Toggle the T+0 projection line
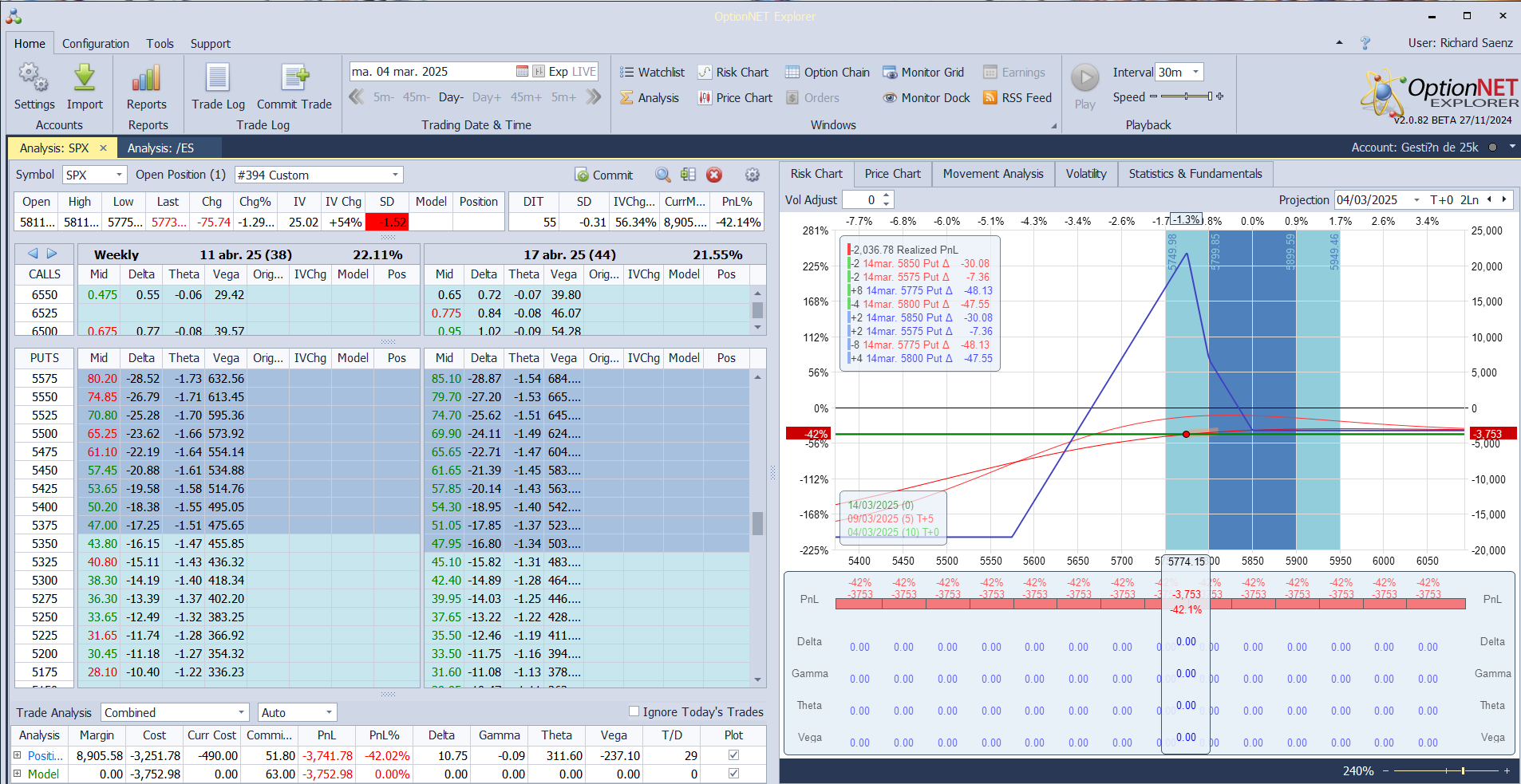Image resolution: width=1521 pixels, height=784 pixels. click(1441, 200)
